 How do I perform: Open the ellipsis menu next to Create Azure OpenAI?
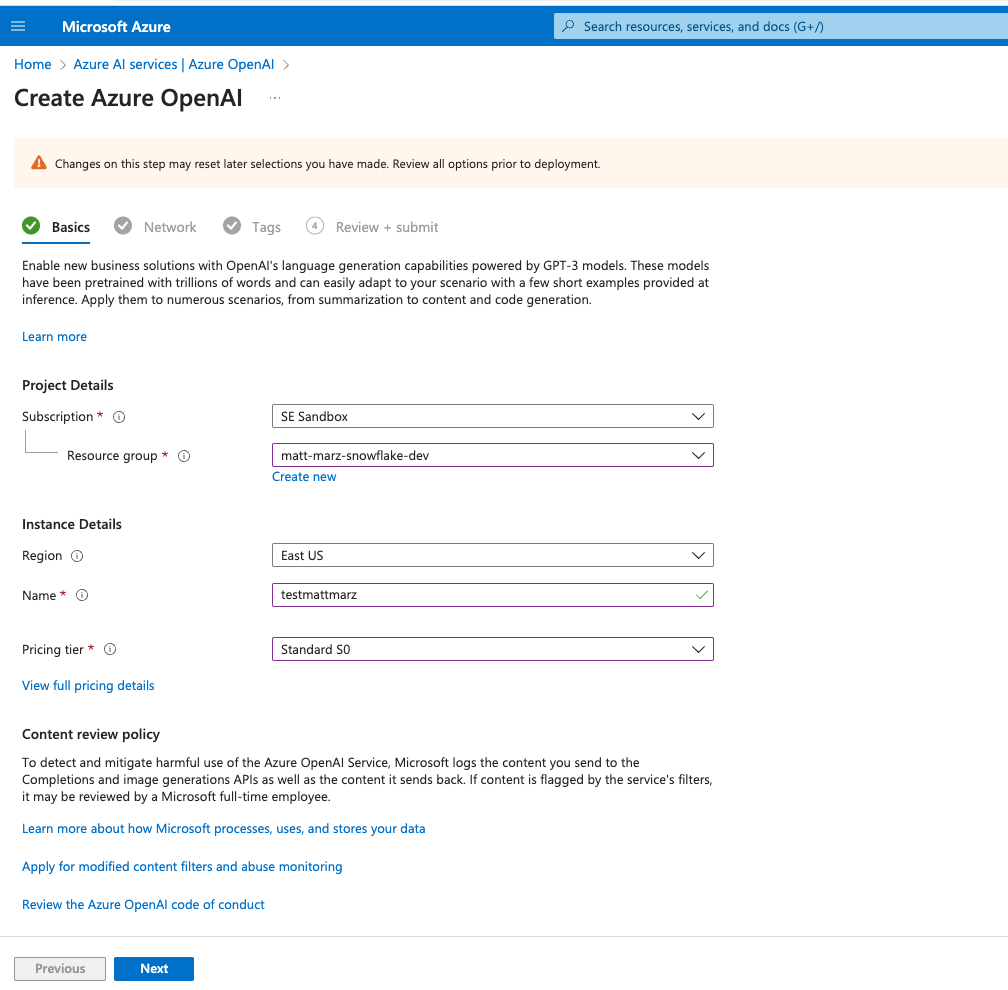pyautogui.click(x=273, y=98)
